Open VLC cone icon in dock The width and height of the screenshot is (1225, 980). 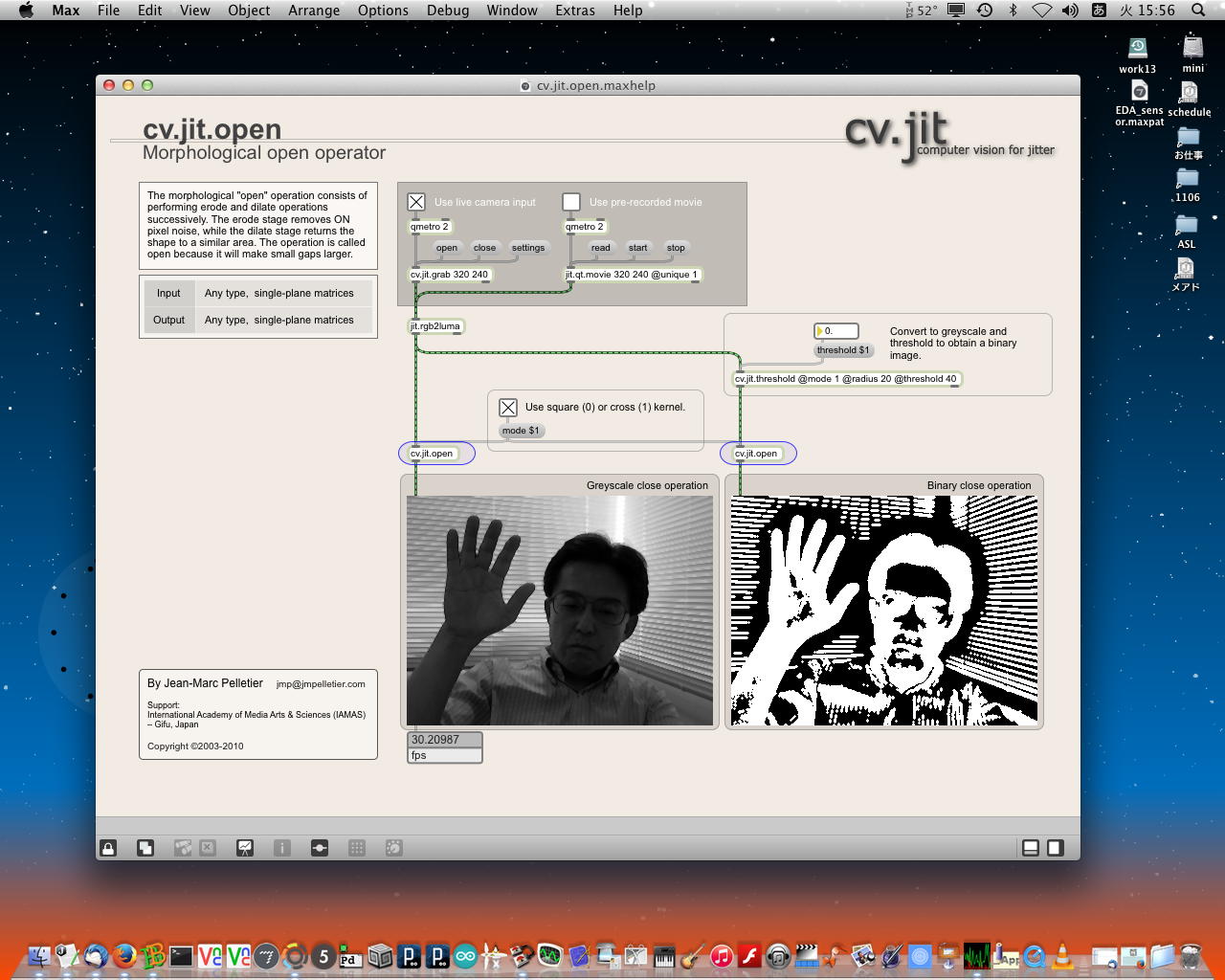point(1062,955)
